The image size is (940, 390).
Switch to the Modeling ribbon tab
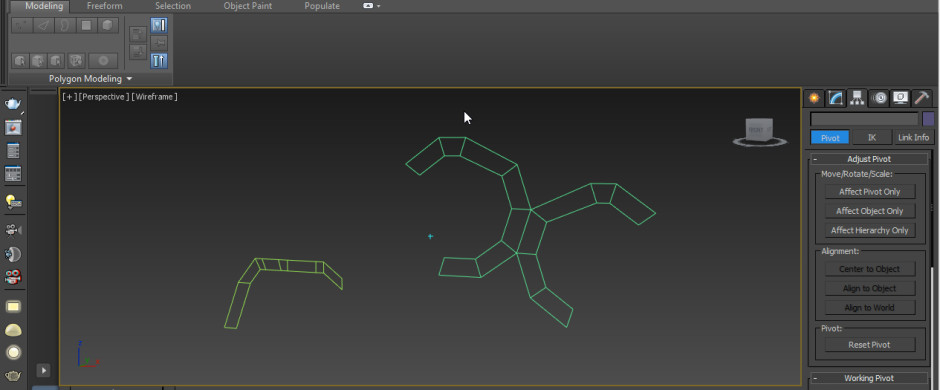coord(44,6)
